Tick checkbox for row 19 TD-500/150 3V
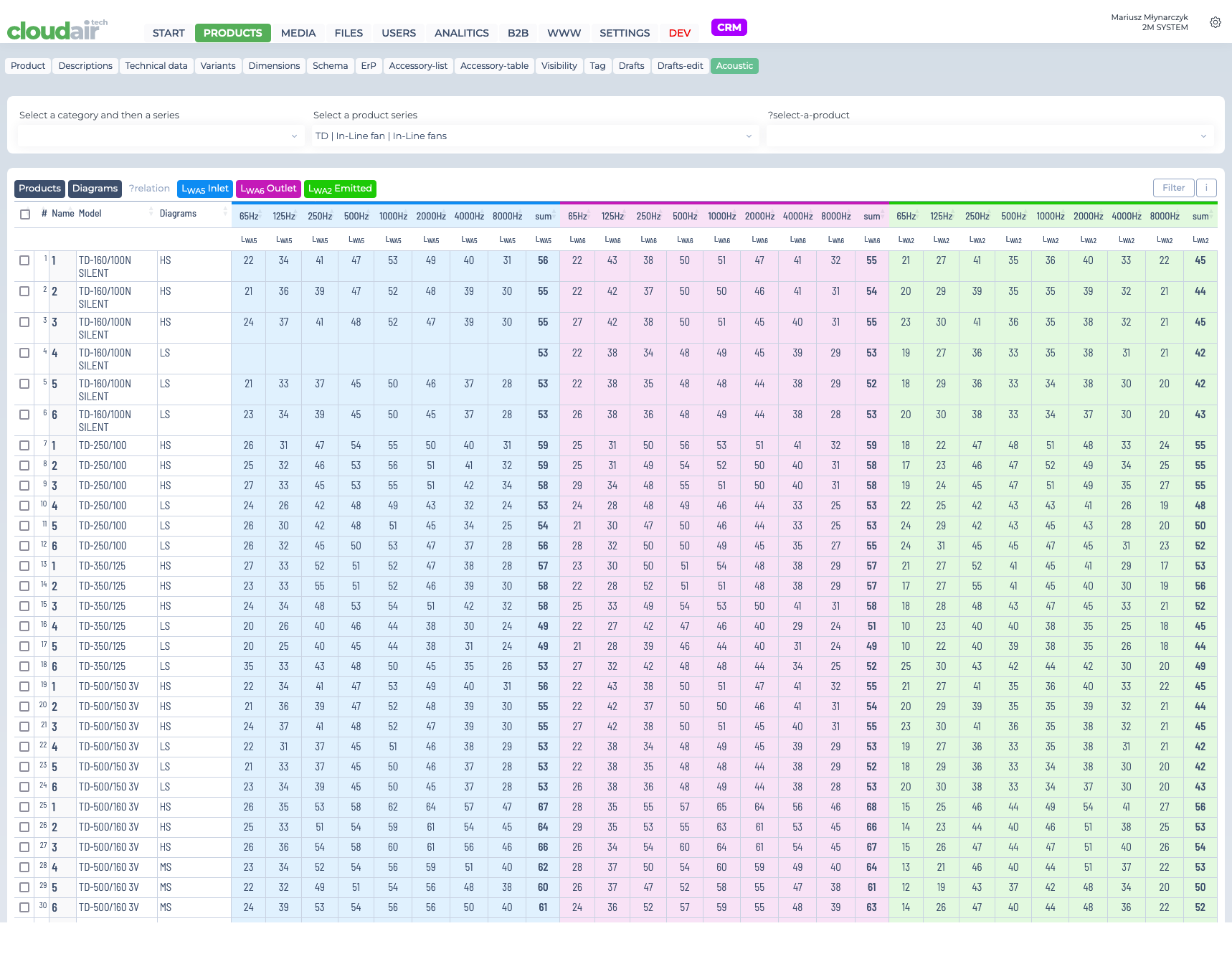This screenshot has width=1232, height=954. (x=24, y=686)
